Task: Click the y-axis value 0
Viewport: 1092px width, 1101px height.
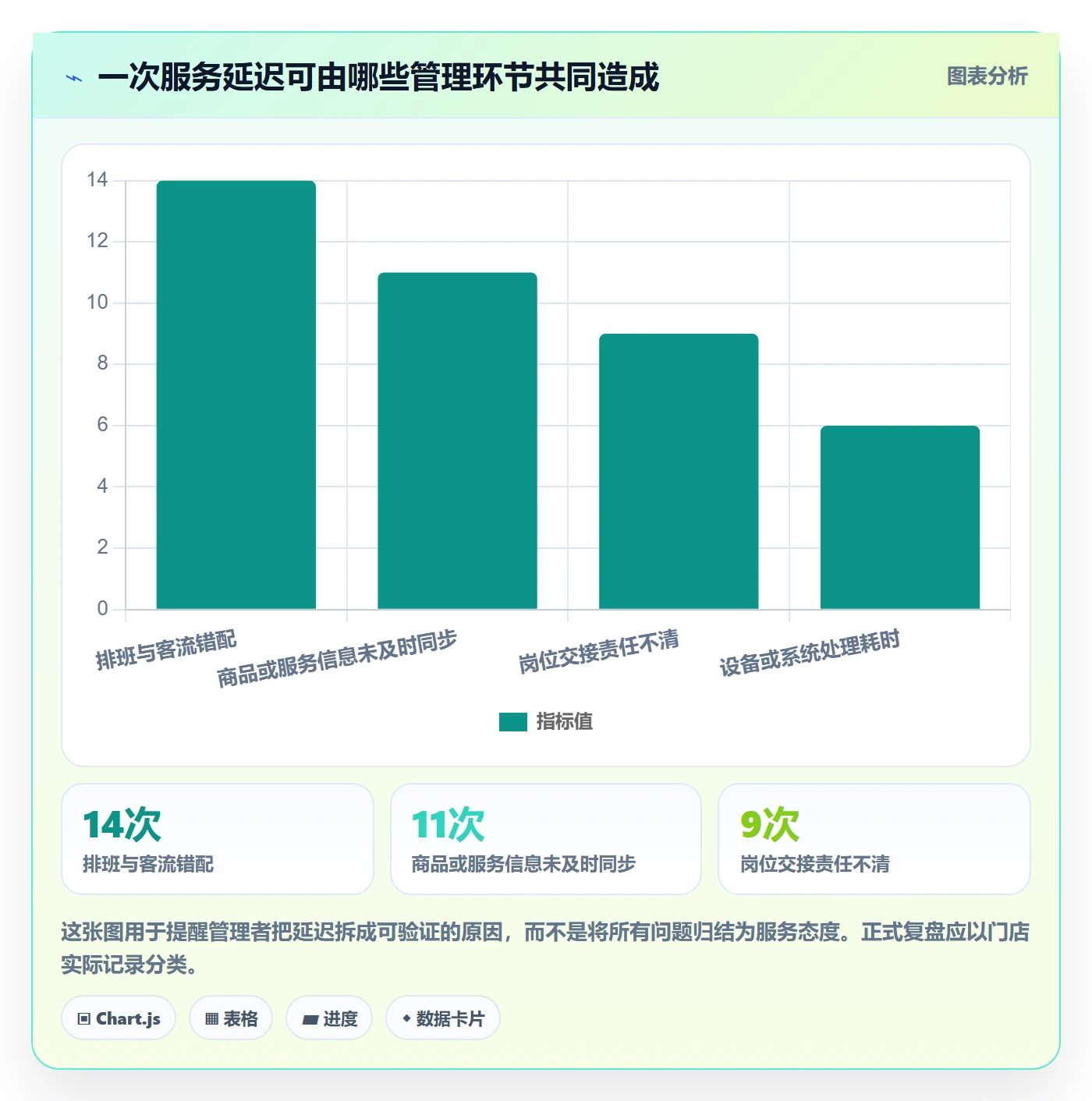Action: point(102,609)
